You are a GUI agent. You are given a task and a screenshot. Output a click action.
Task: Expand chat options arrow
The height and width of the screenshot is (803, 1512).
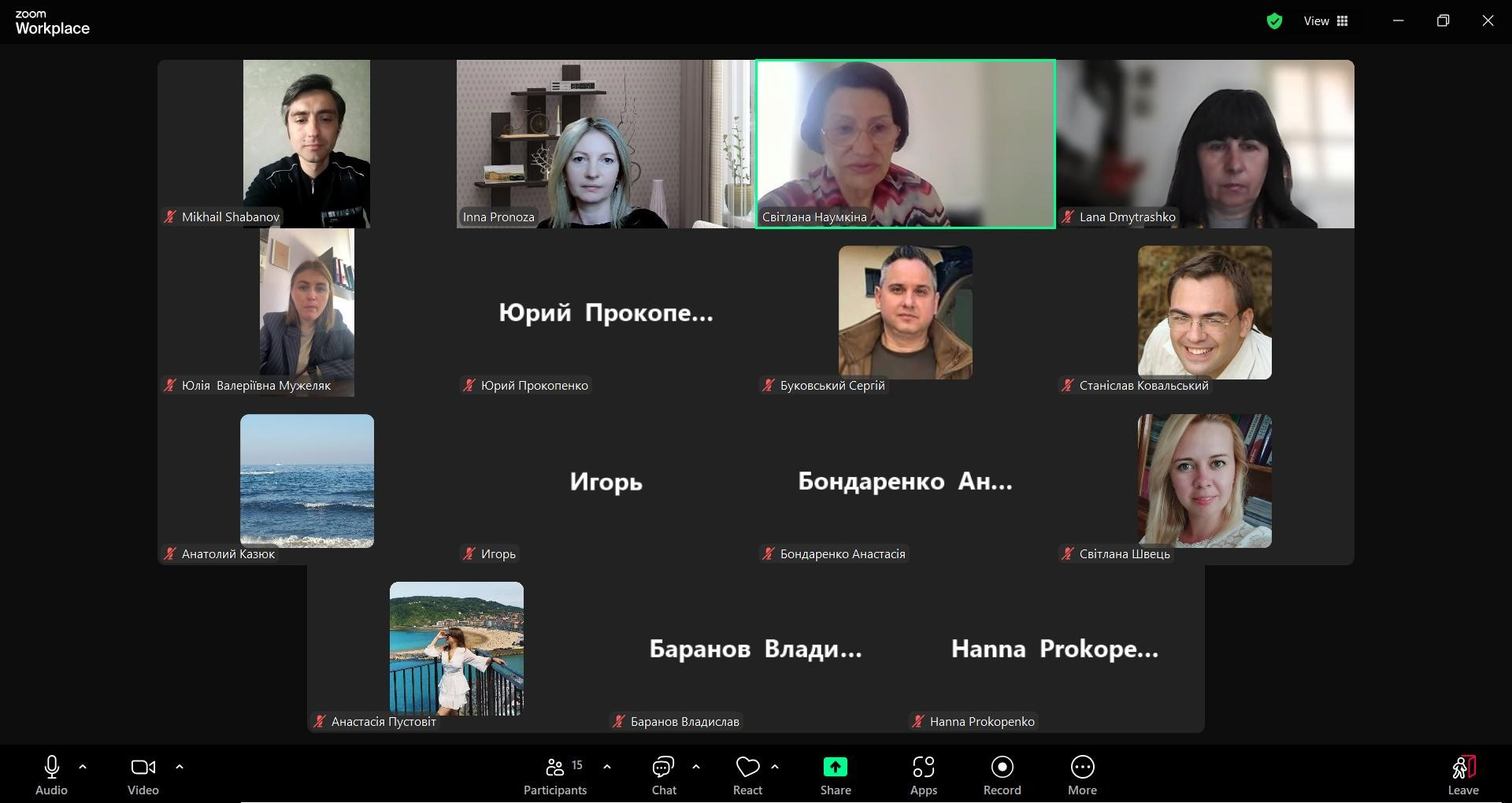696,766
